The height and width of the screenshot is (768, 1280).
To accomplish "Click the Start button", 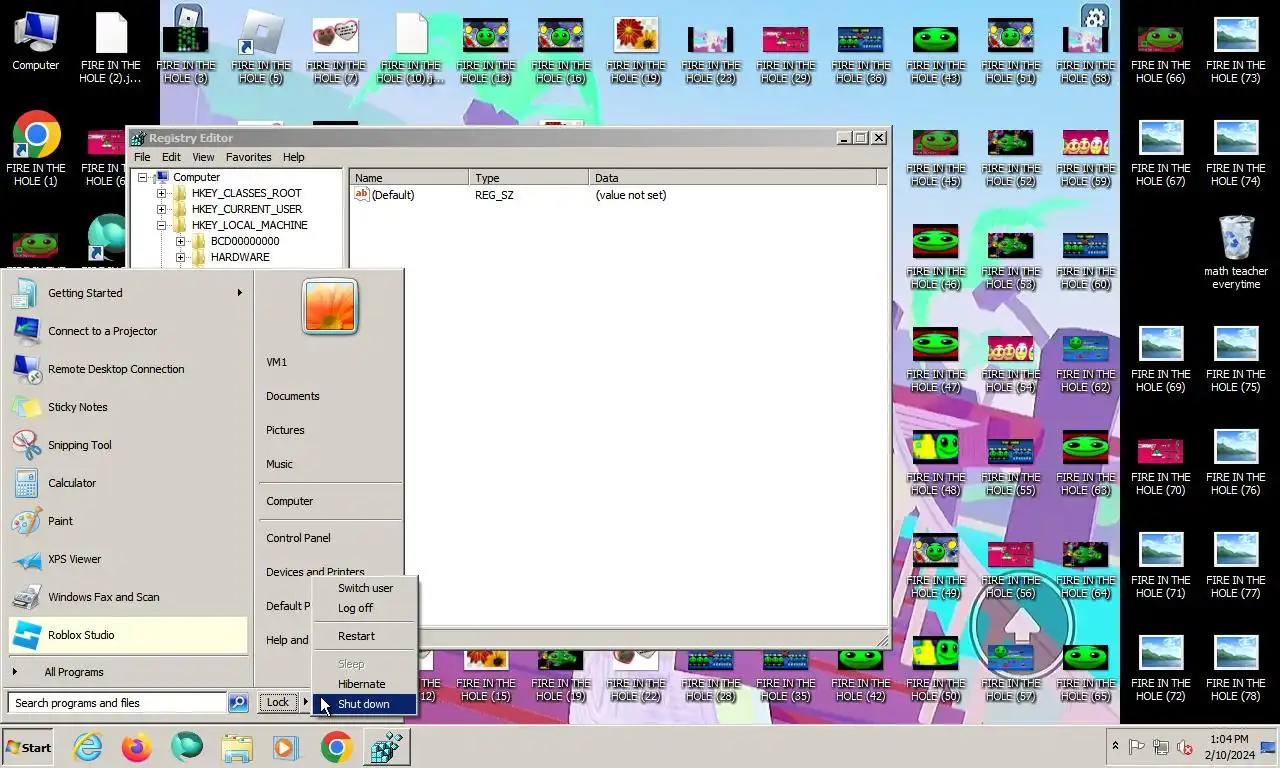I will pos(28,747).
